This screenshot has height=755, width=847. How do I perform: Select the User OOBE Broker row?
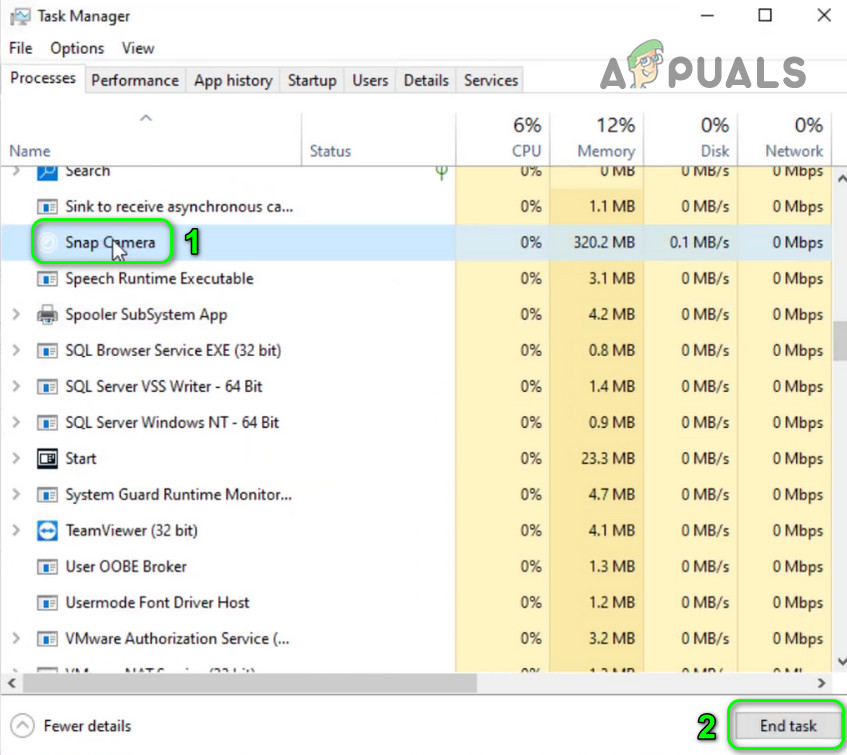pos(416,567)
